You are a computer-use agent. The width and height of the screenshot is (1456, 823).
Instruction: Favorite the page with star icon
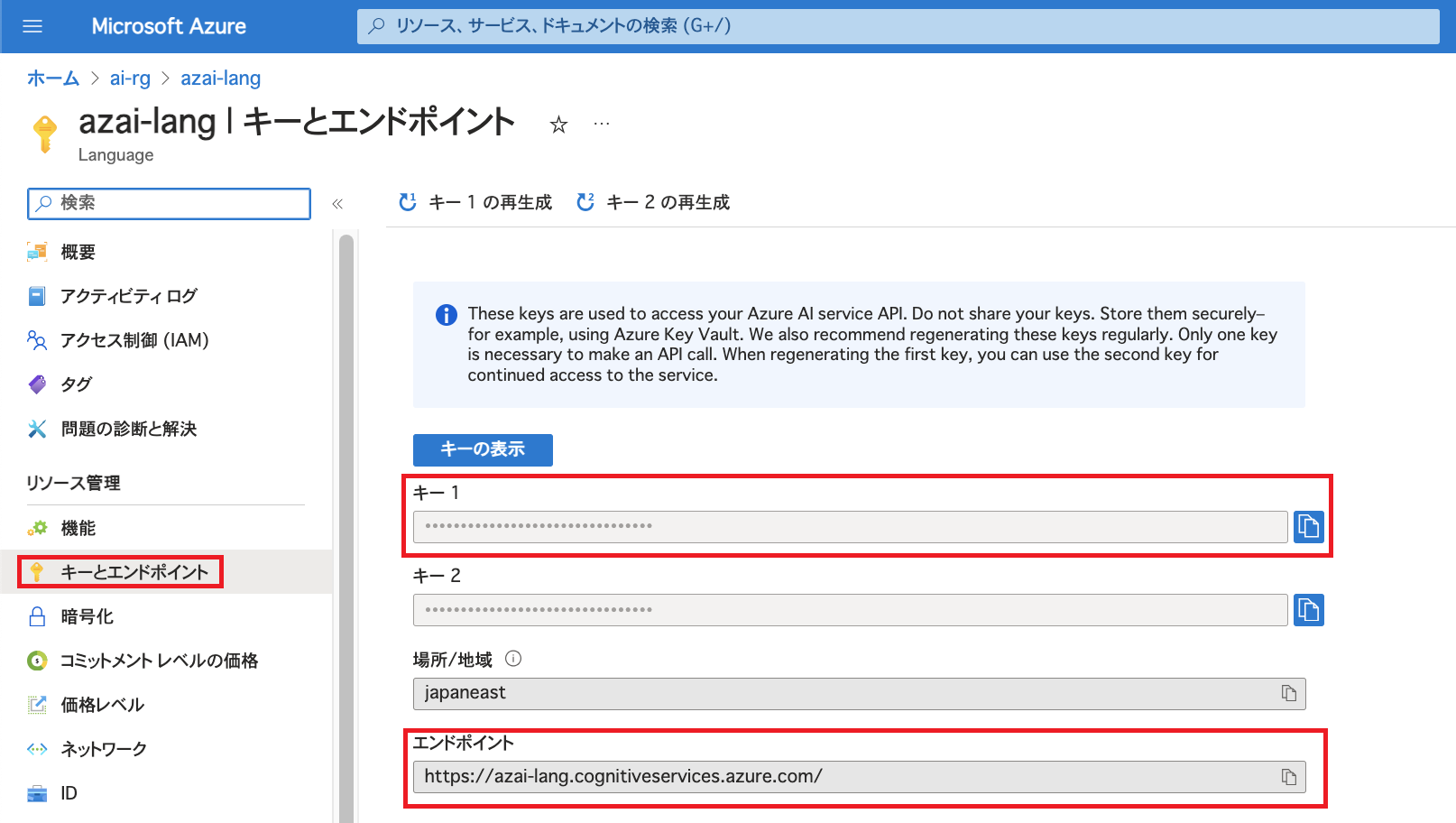pyautogui.click(x=558, y=125)
